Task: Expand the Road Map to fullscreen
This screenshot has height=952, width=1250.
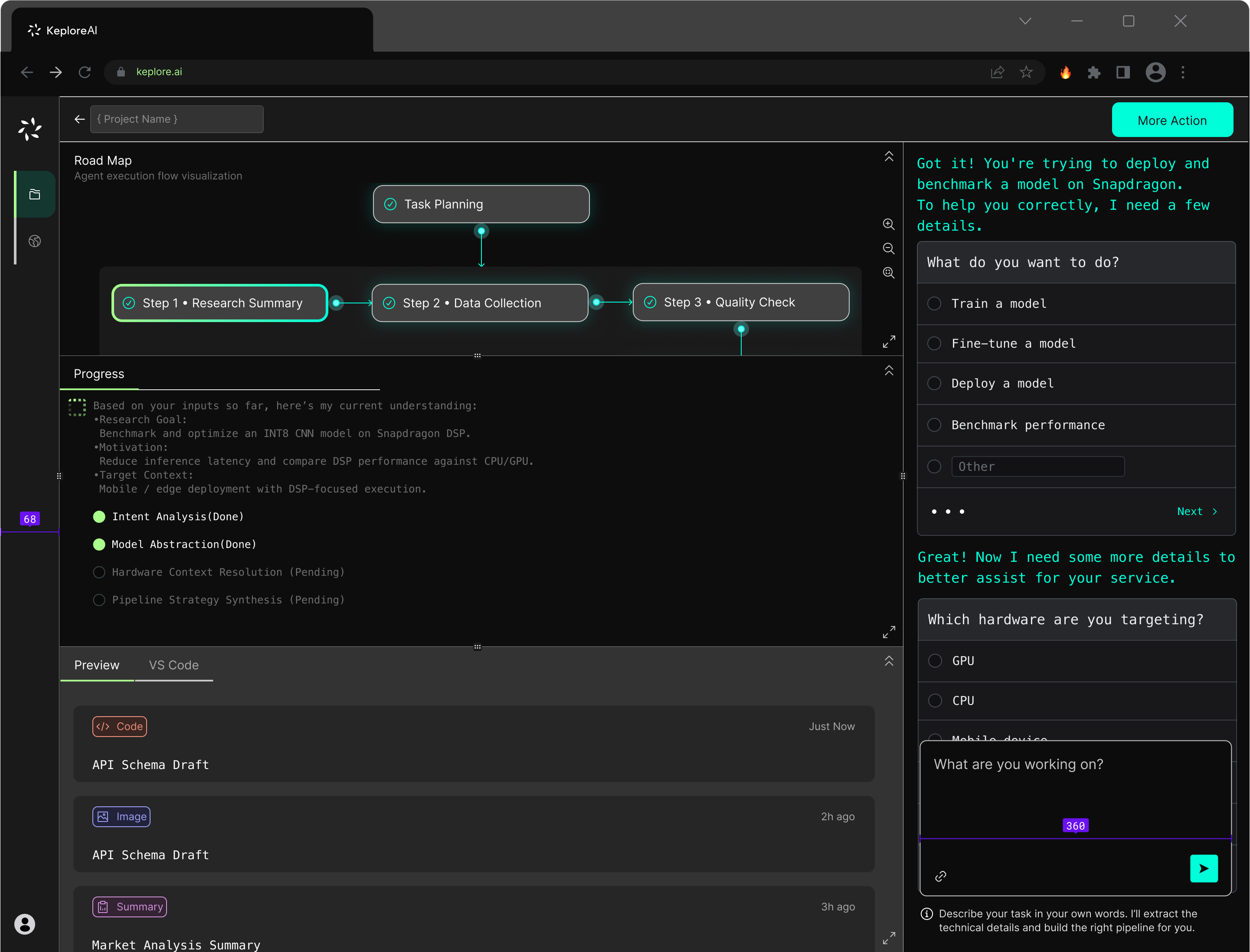Action: 889,341
